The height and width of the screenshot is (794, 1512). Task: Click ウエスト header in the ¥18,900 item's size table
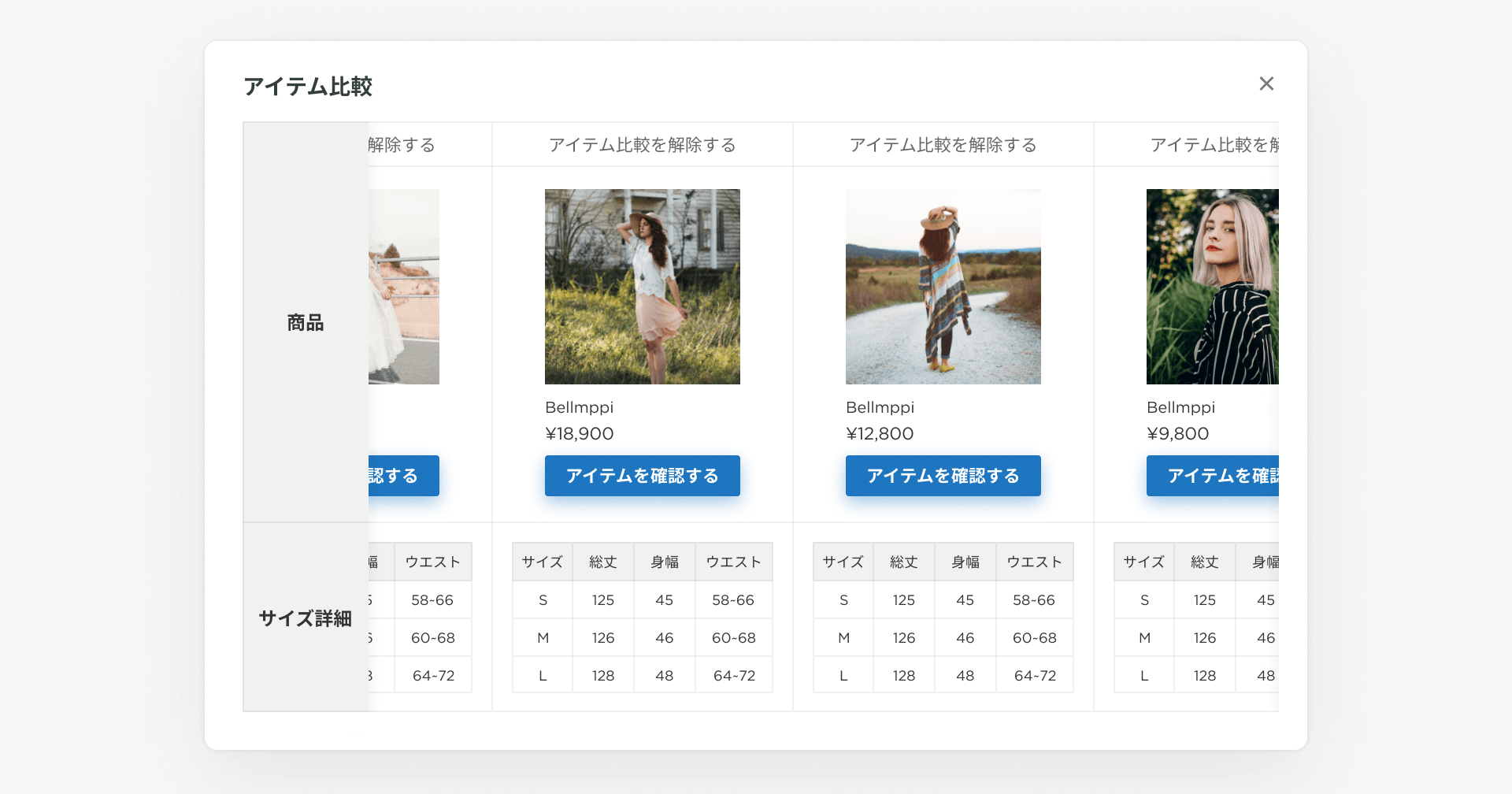click(x=734, y=562)
